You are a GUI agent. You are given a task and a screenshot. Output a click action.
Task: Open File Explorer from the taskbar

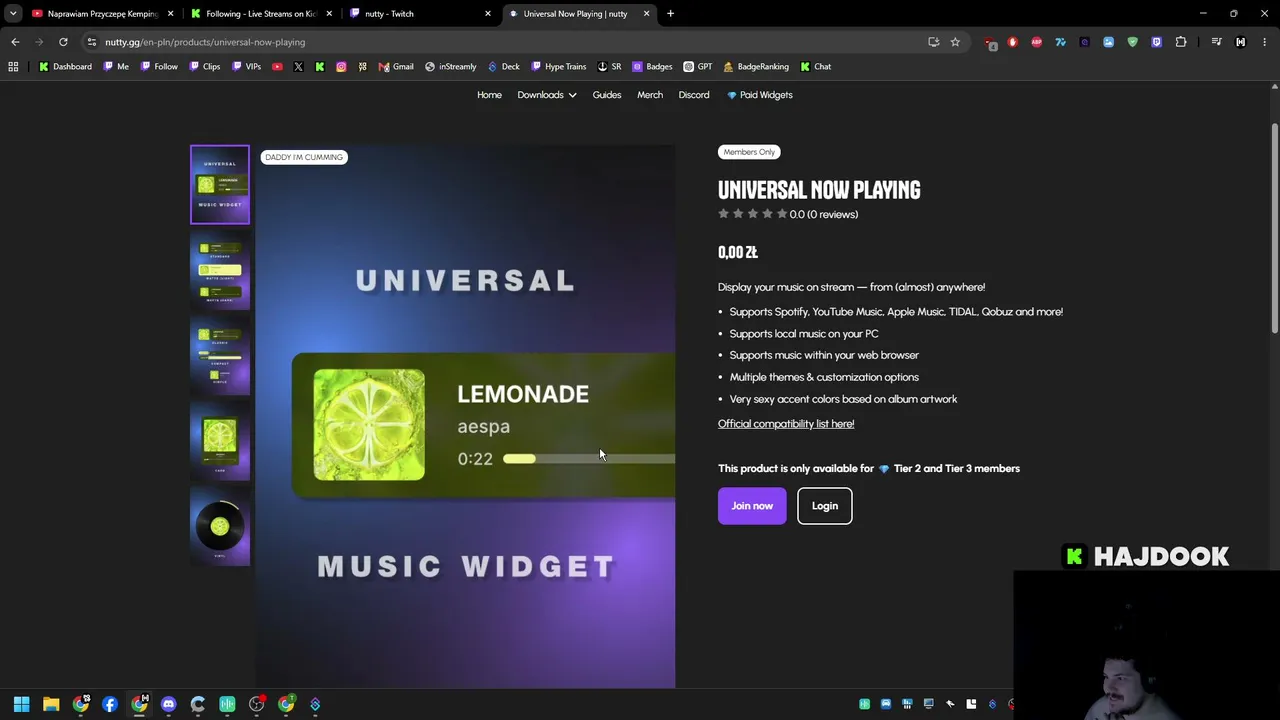coord(51,704)
